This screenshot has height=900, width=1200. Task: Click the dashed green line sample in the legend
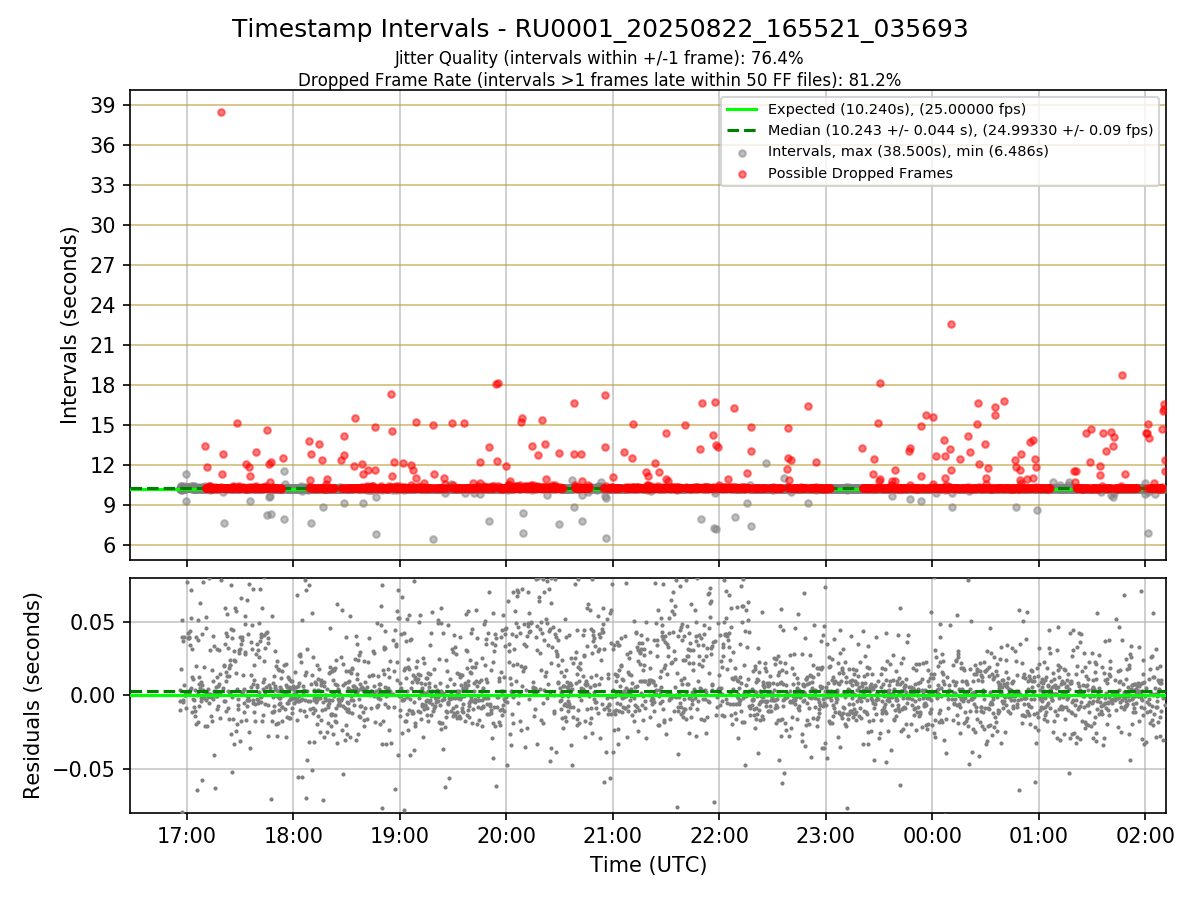[742, 130]
